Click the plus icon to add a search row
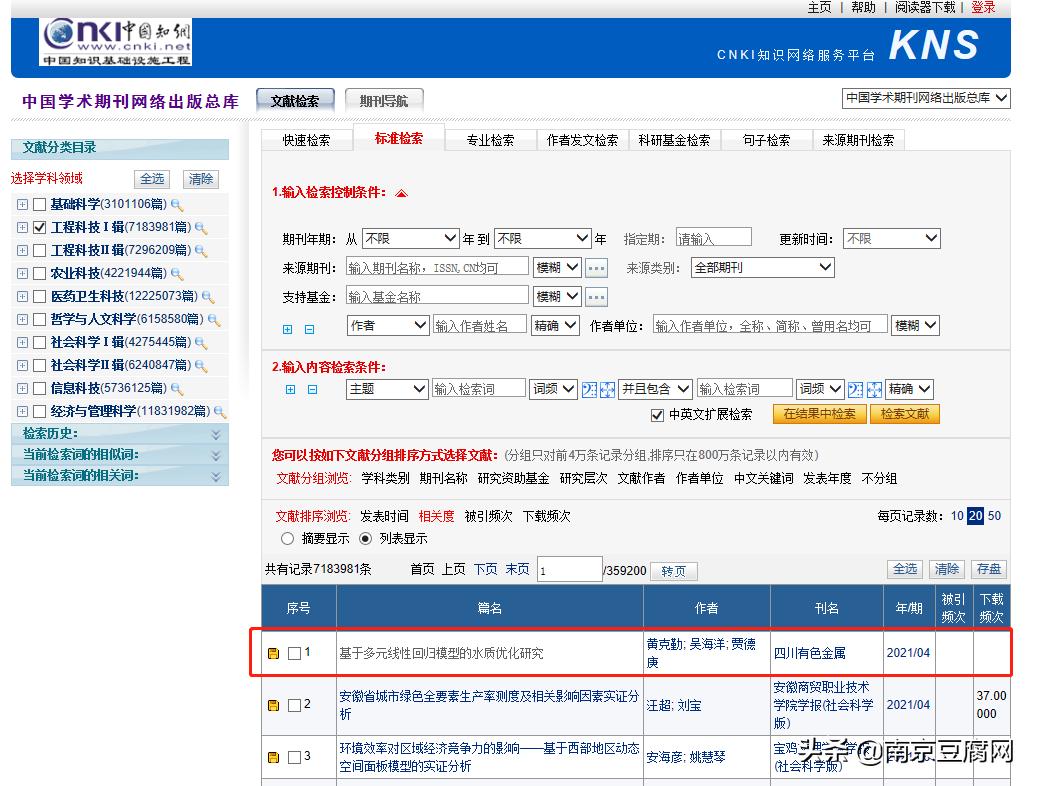Screen dimensions: 1037x786 (x=290, y=389)
